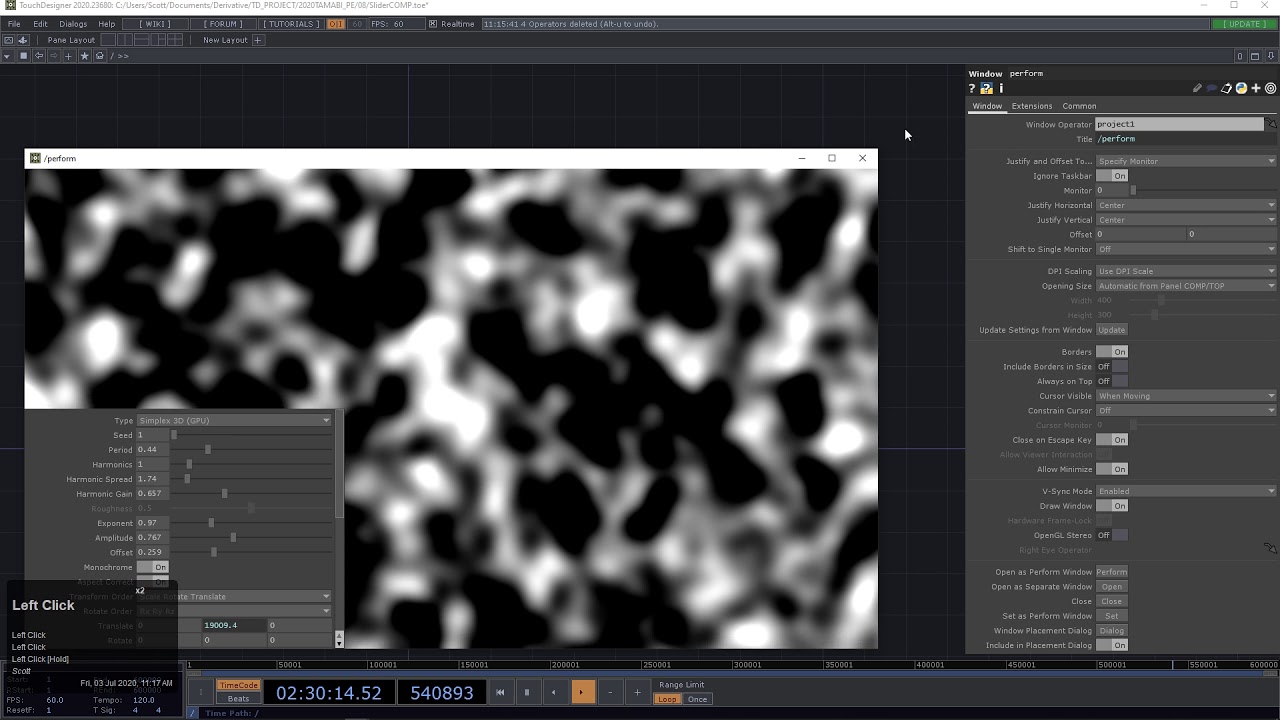Click the TUTORIALS button

click(291, 24)
